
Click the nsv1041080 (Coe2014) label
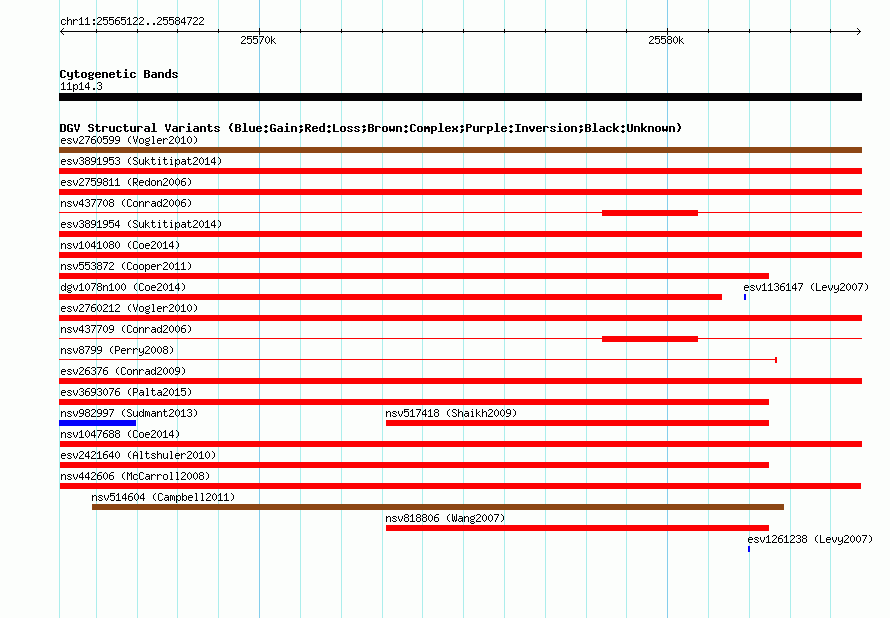click(x=120, y=245)
